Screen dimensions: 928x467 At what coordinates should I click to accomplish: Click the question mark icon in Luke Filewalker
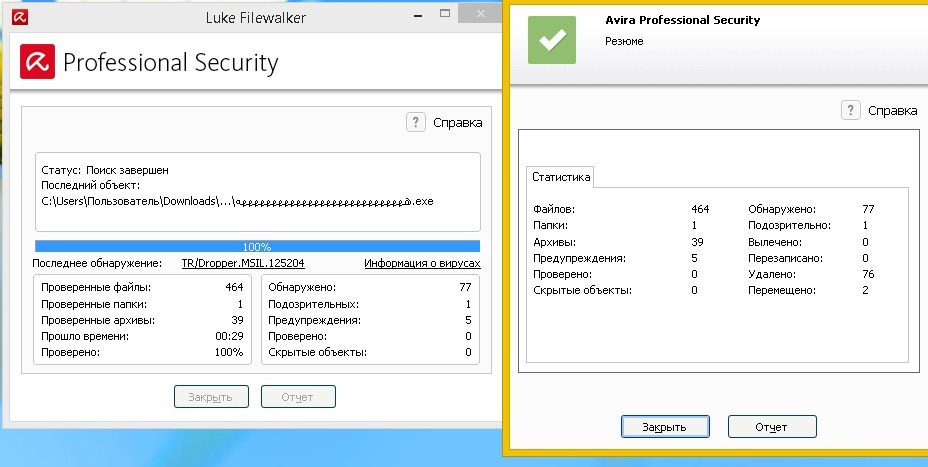pyautogui.click(x=416, y=122)
